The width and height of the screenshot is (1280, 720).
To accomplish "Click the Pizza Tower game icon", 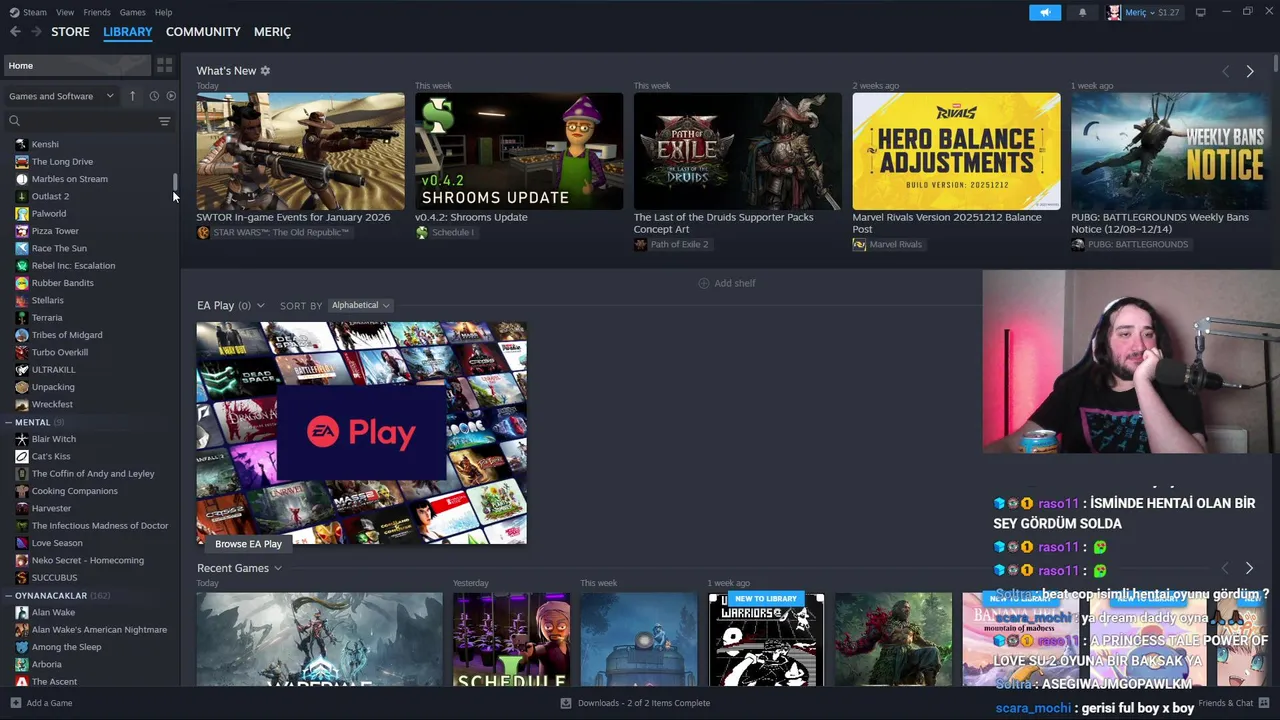I will pos(21,231).
